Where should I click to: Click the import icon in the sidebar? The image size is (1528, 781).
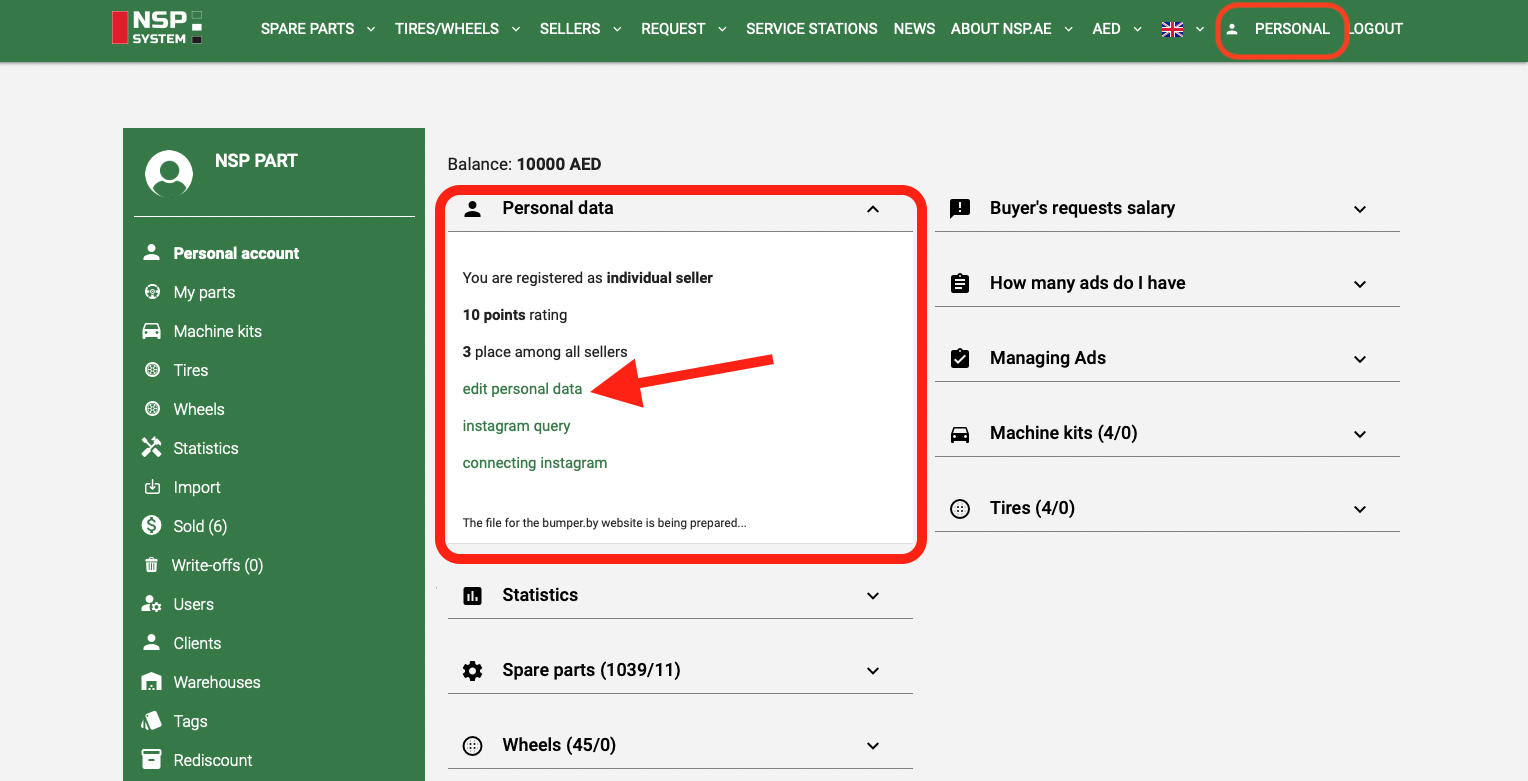tap(152, 487)
